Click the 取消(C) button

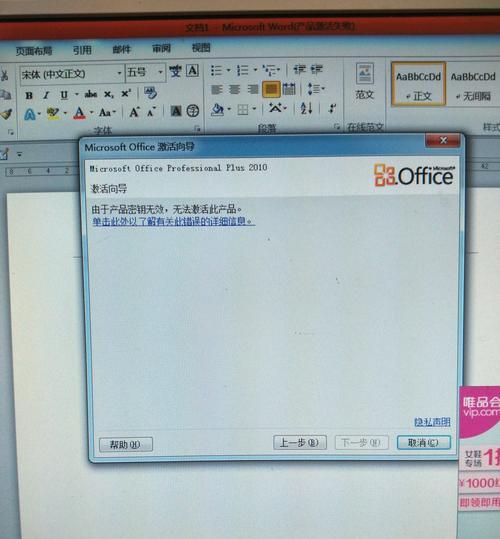(423, 442)
